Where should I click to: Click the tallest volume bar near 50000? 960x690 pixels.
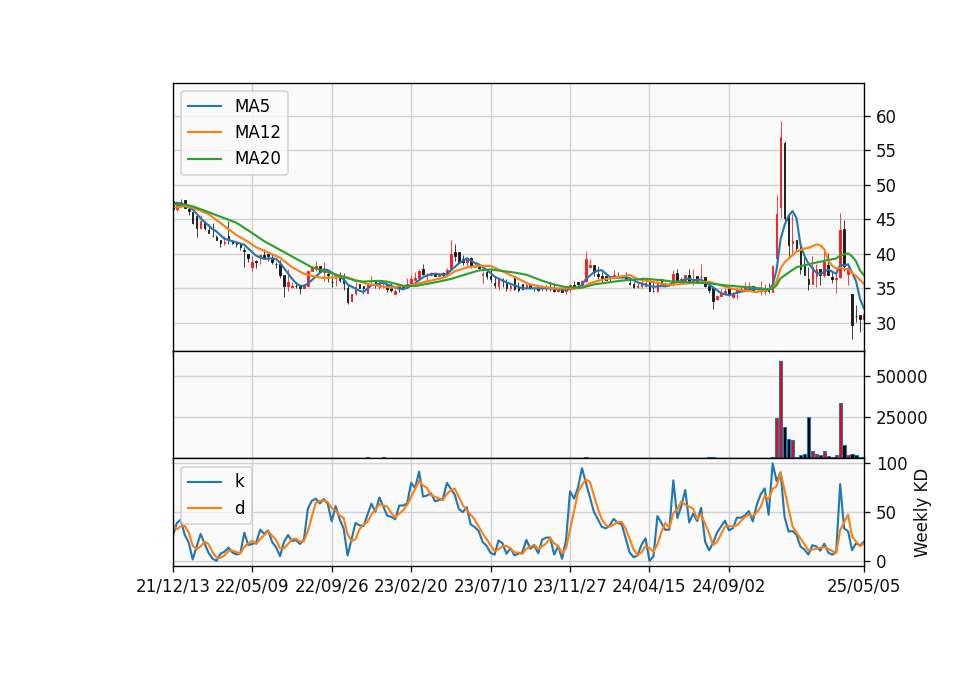click(781, 410)
